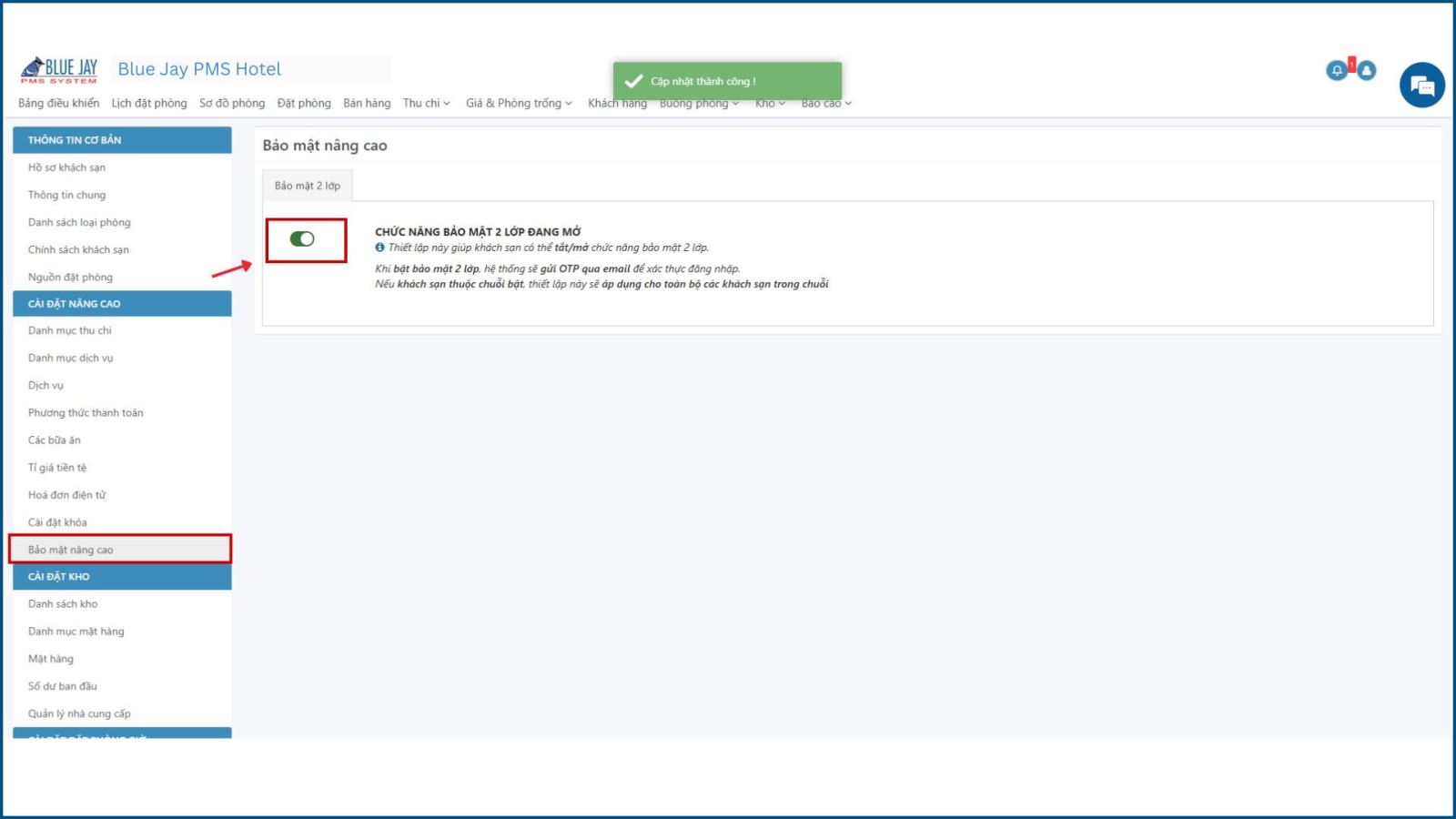Image resolution: width=1456 pixels, height=819 pixels.
Task: Click the Thông tin cơ bản section header
Action: [x=122, y=140]
